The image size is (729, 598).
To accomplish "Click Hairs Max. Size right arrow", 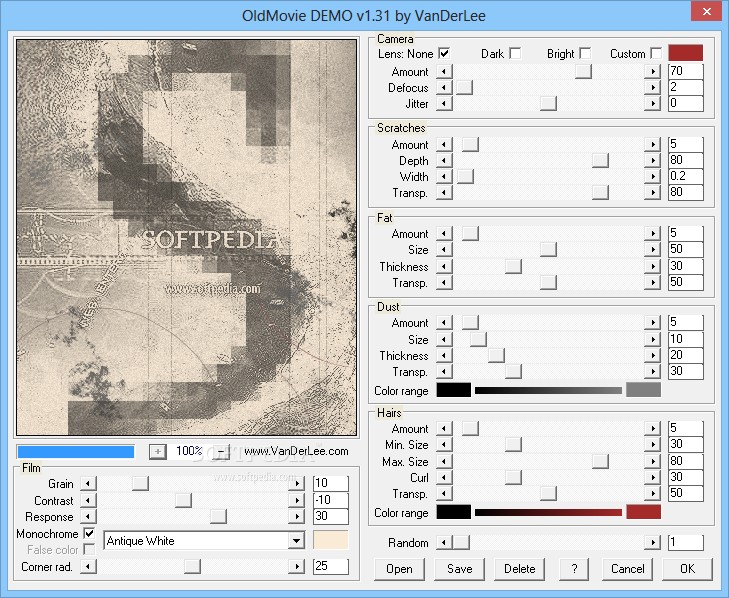I will coord(653,462).
